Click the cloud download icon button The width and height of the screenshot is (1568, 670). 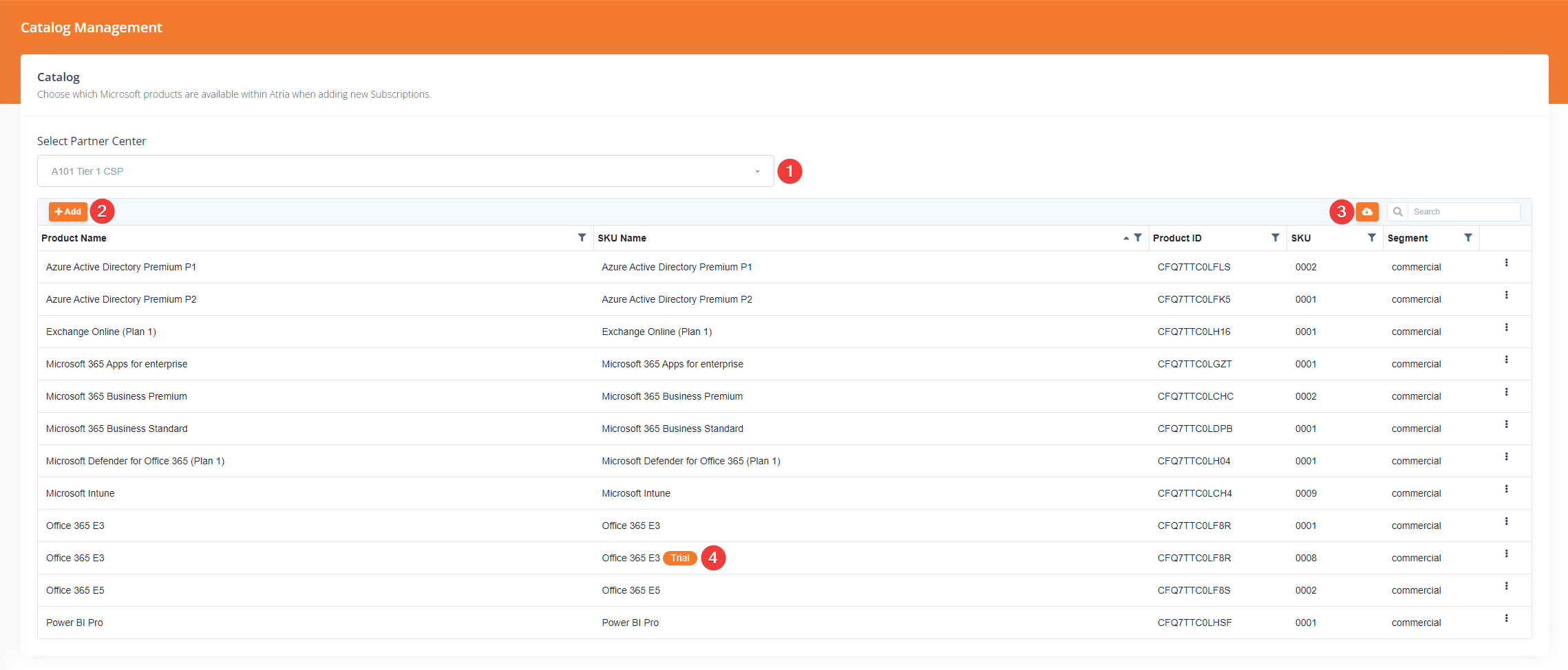pos(1367,212)
